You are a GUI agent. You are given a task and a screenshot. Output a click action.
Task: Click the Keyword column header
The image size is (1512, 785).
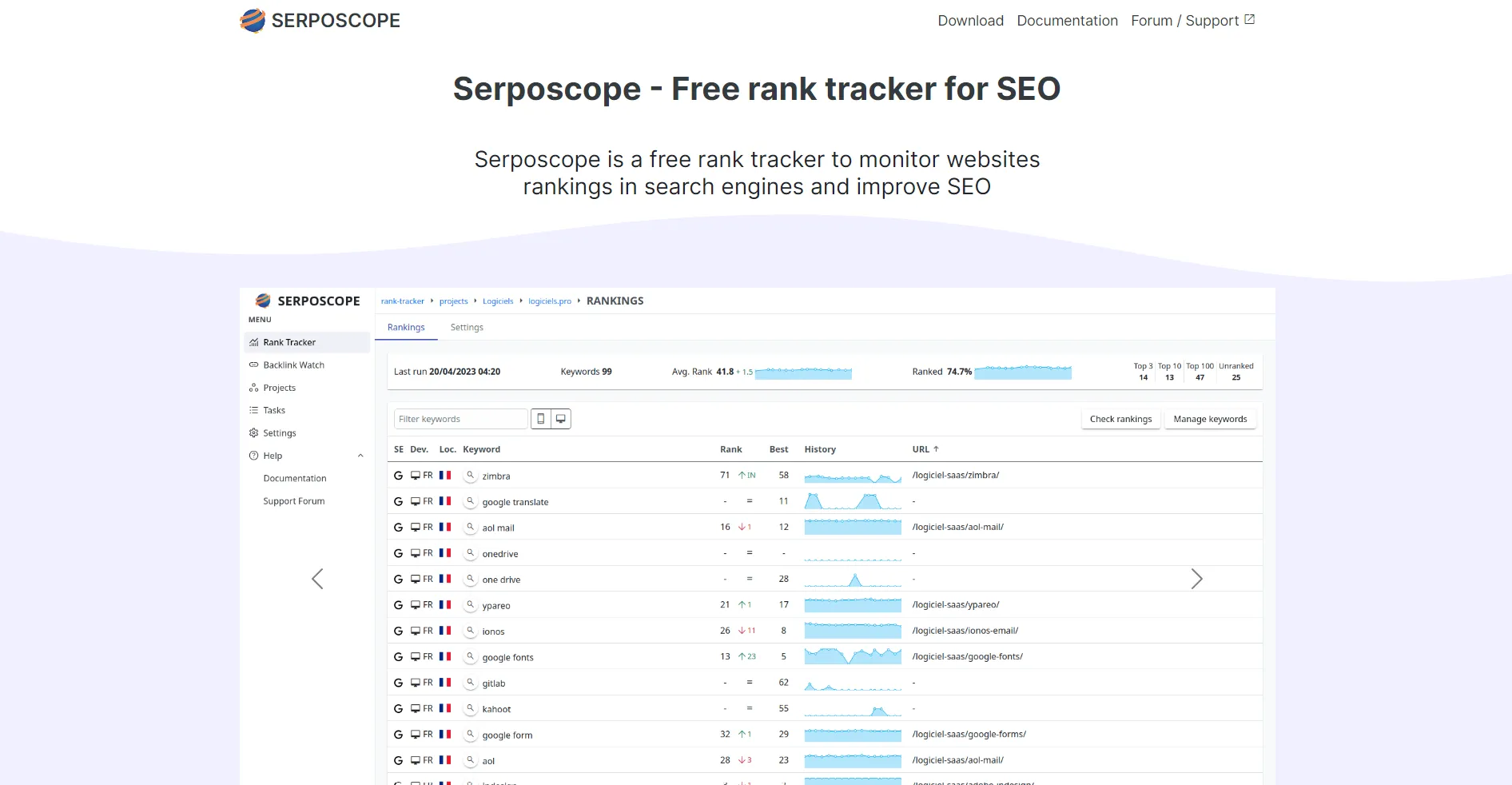click(481, 449)
